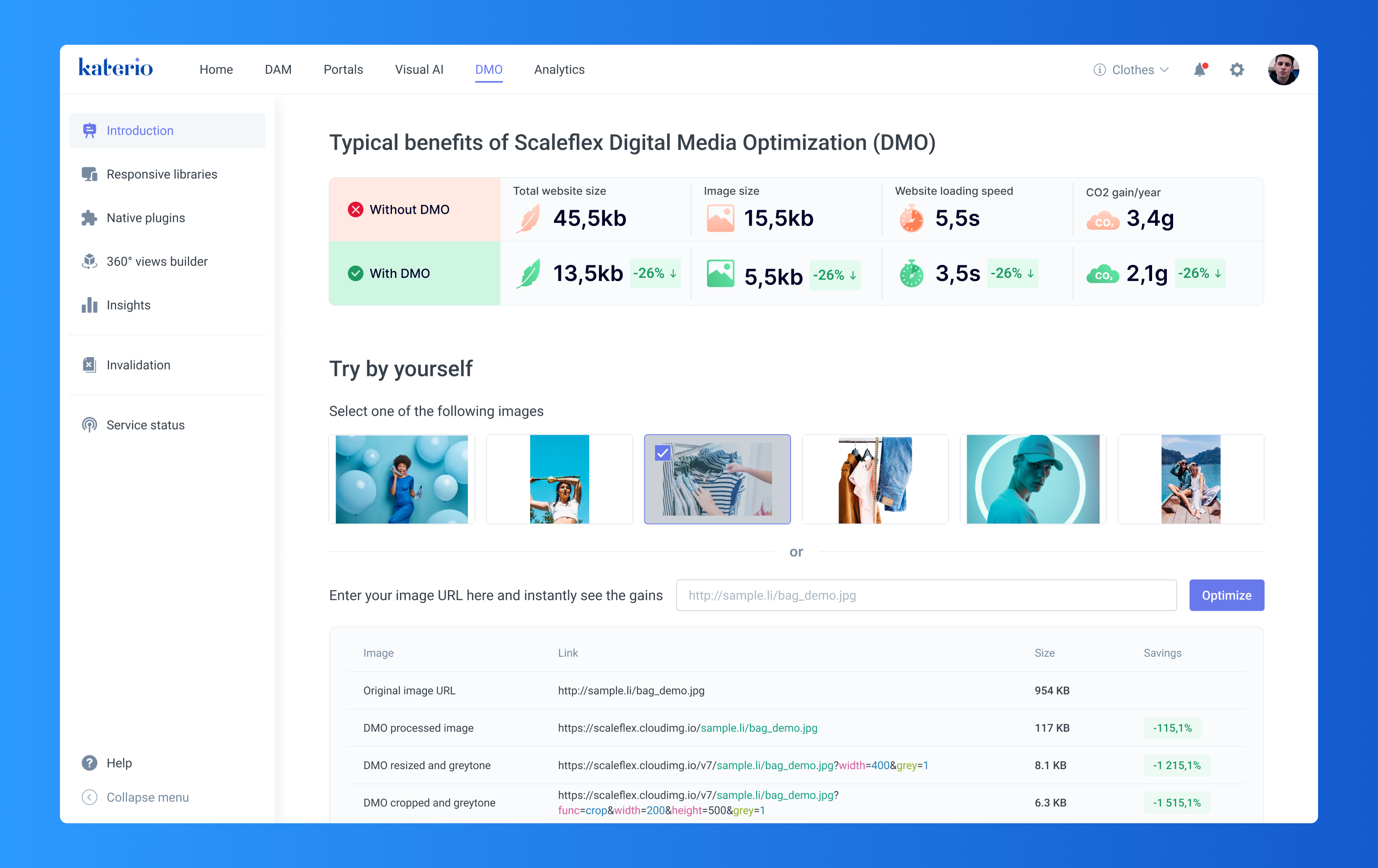Click the notification bell icon
The image size is (1378, 868).
pyautogui.click(x=1199, y=70)
